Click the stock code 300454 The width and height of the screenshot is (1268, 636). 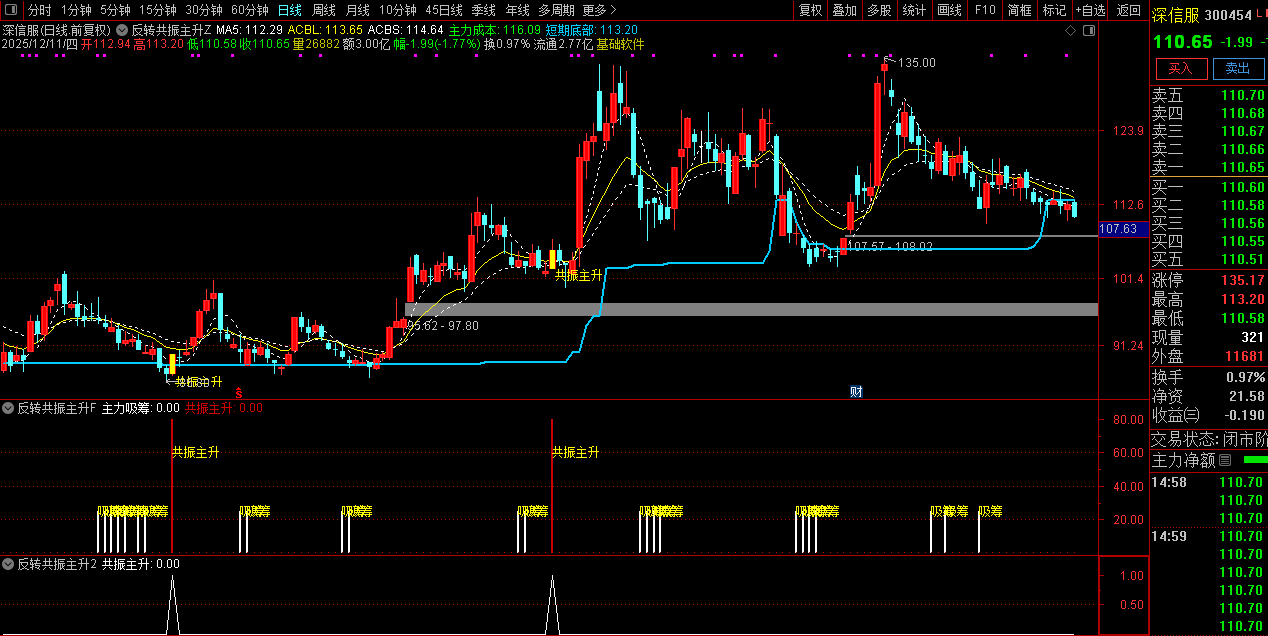tap(1229, 15)
